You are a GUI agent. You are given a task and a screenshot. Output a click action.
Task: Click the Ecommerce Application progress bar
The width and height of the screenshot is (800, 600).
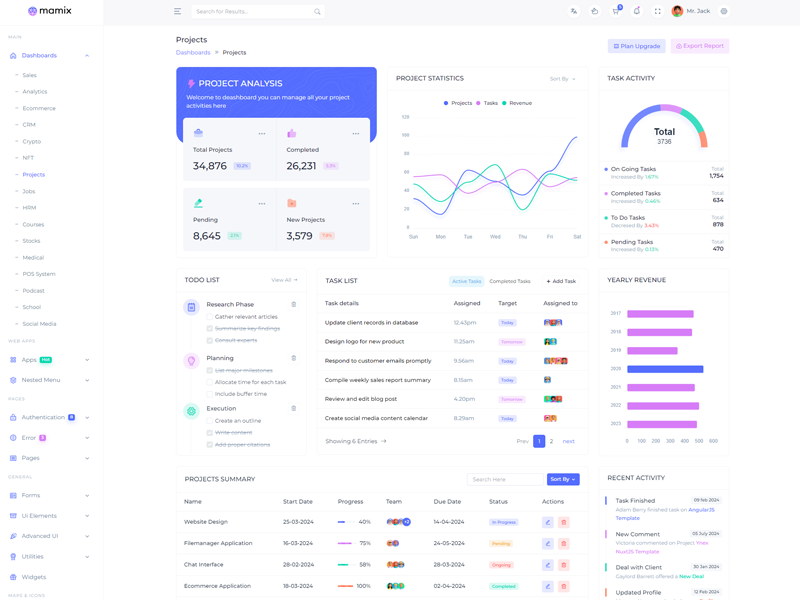345,586
